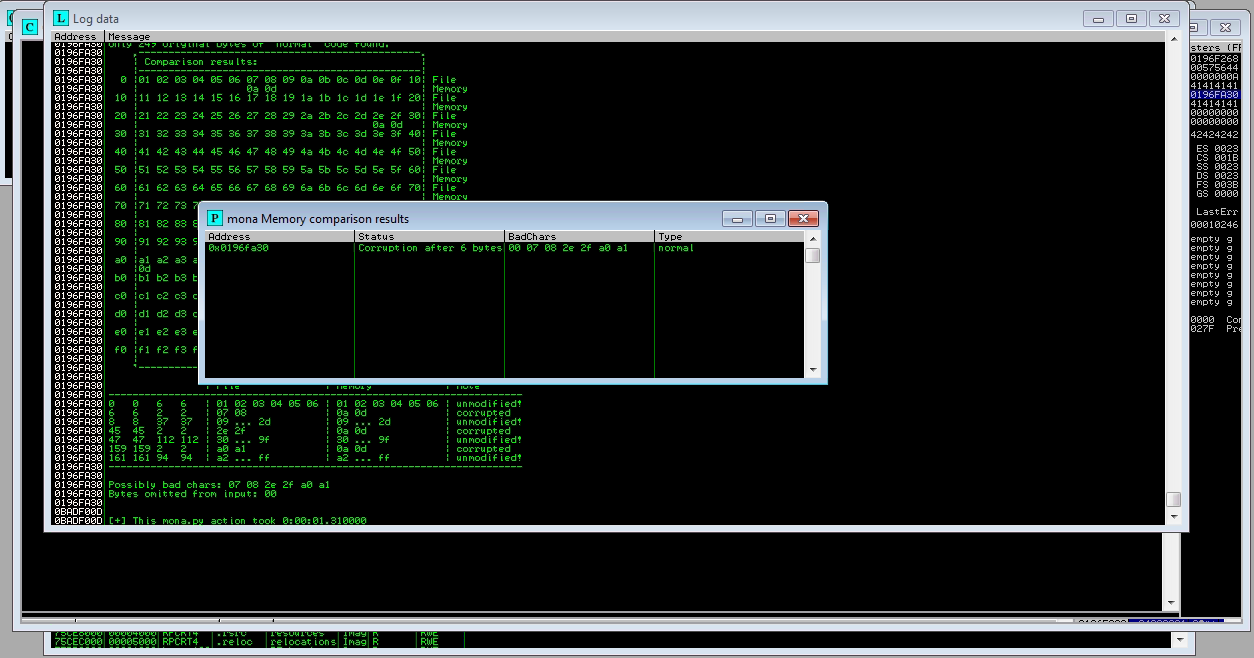Minimize the Log data window
This screenshot has height=658, width=1254.
1100,18
